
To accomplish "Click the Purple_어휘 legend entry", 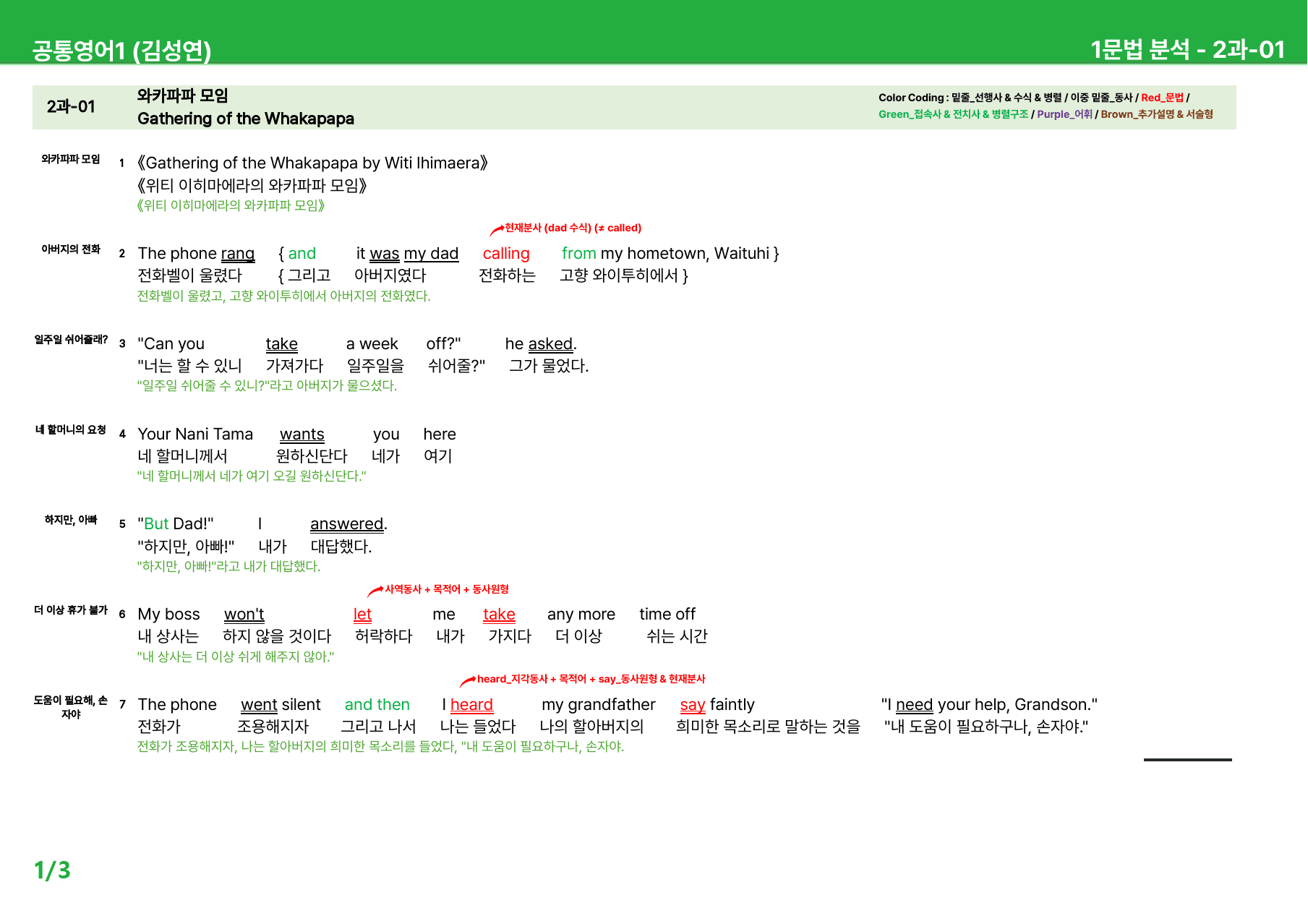I will [1064, 114].
